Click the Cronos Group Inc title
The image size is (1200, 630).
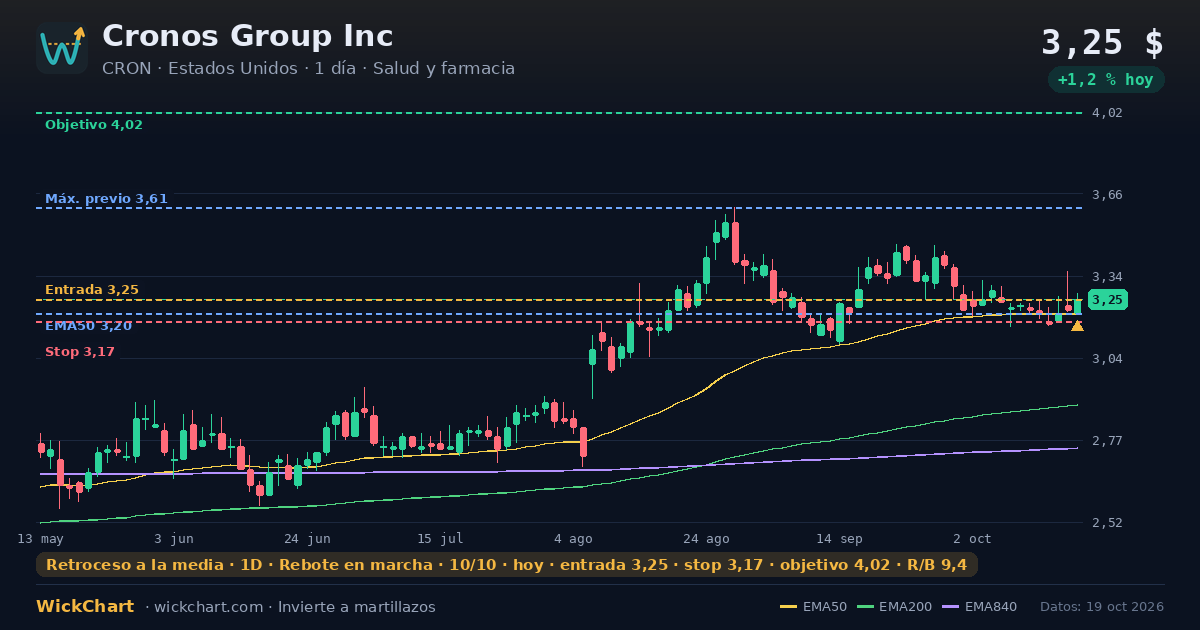point(247,36)
